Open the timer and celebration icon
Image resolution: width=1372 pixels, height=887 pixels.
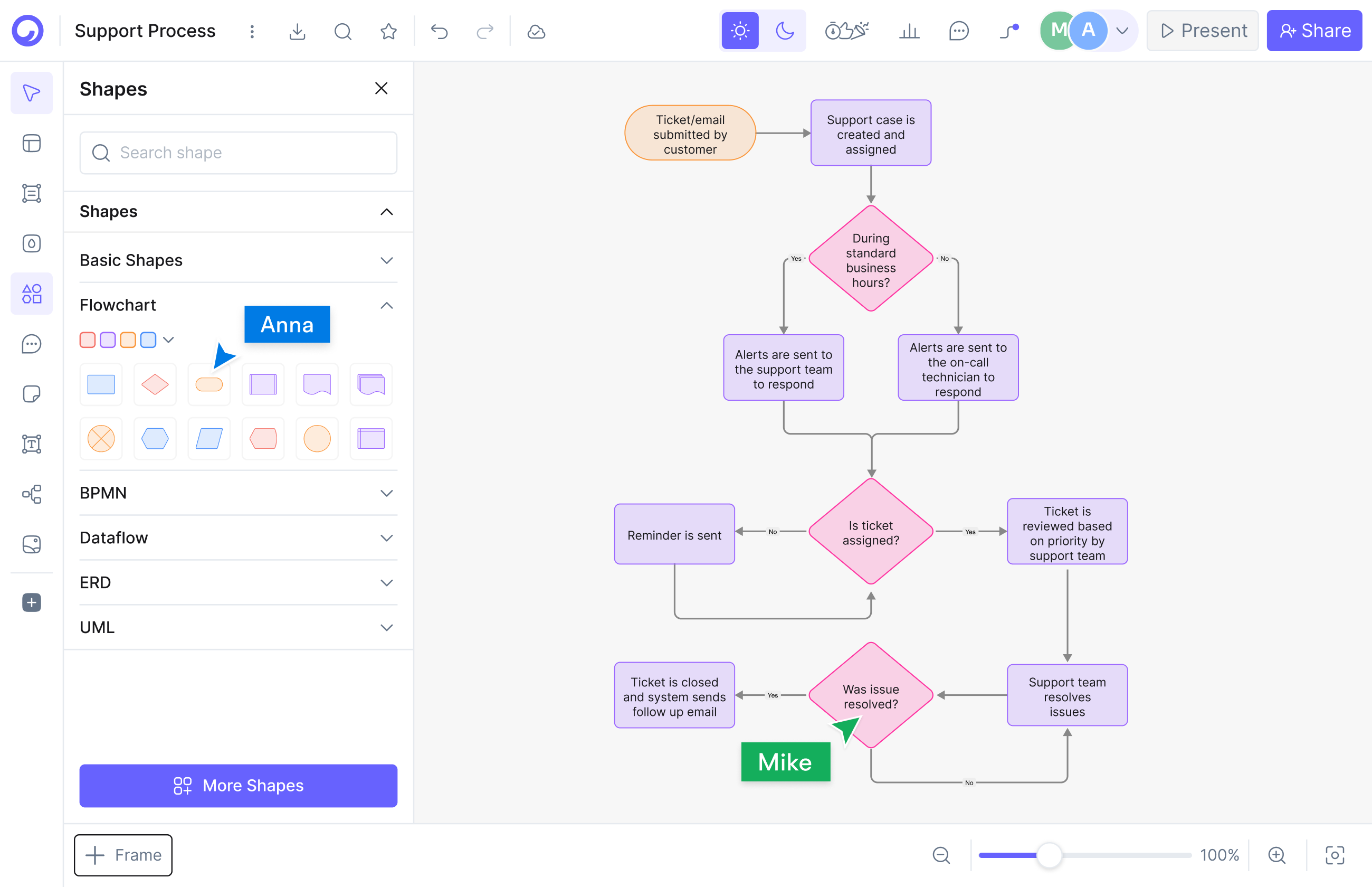click(x=846, y=31)
